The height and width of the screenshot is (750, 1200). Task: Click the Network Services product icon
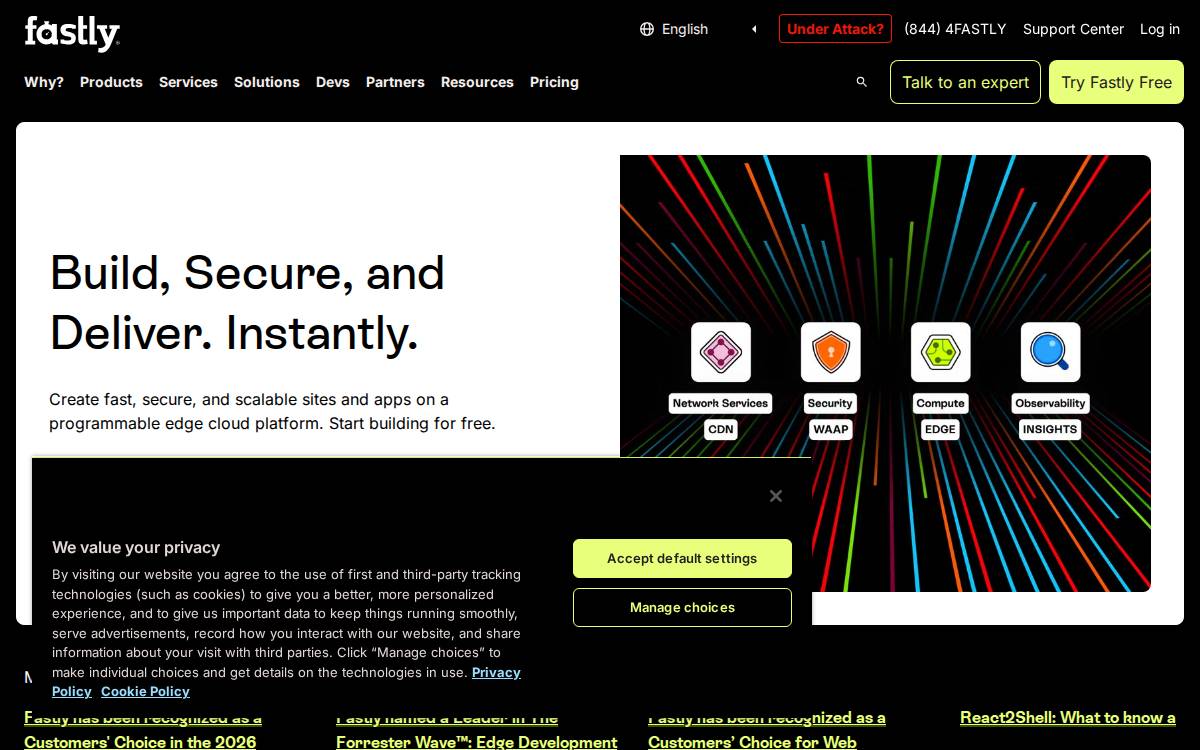click(x=721, y=352)
